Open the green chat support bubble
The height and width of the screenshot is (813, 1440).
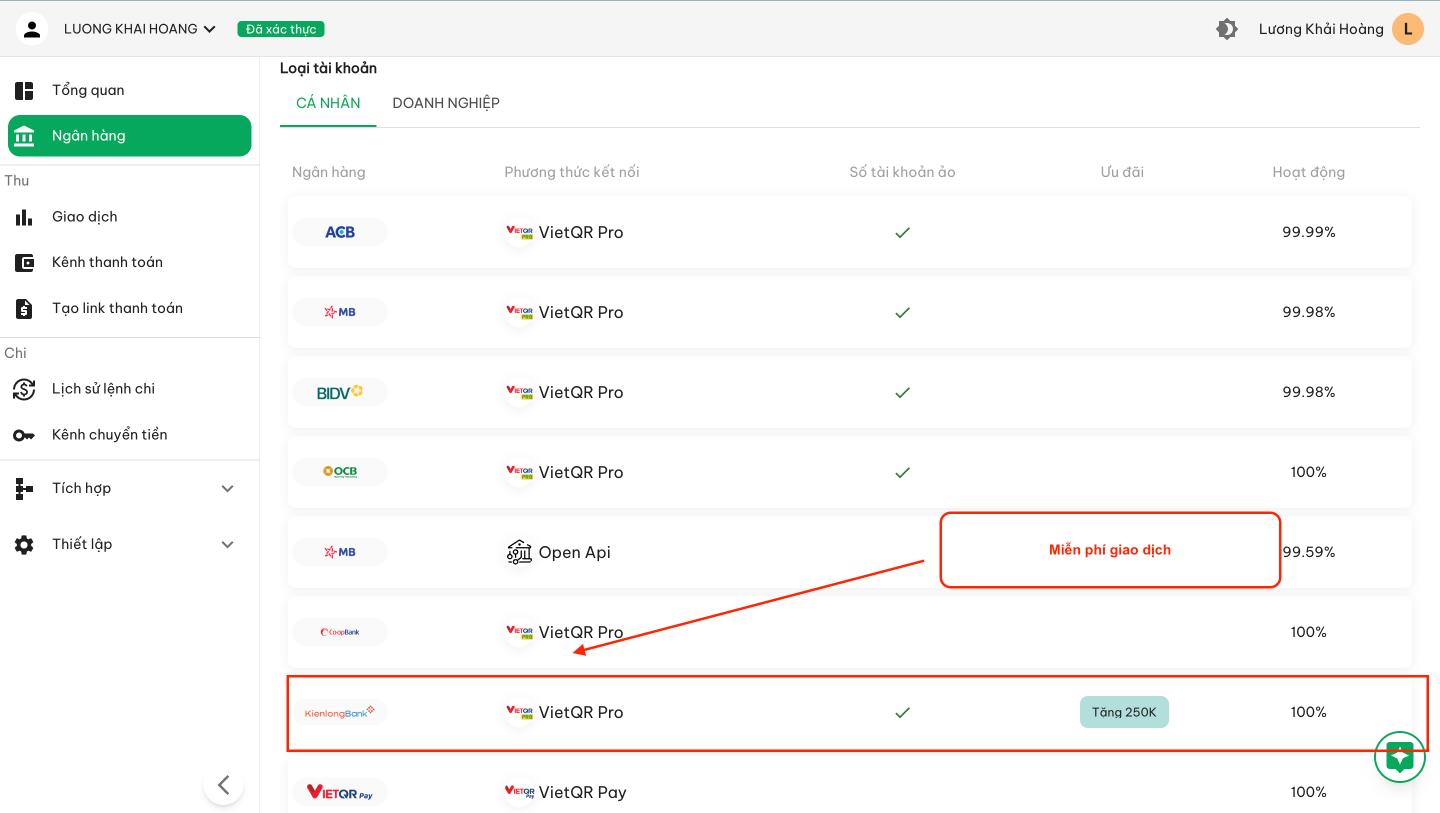(1399, 757)
